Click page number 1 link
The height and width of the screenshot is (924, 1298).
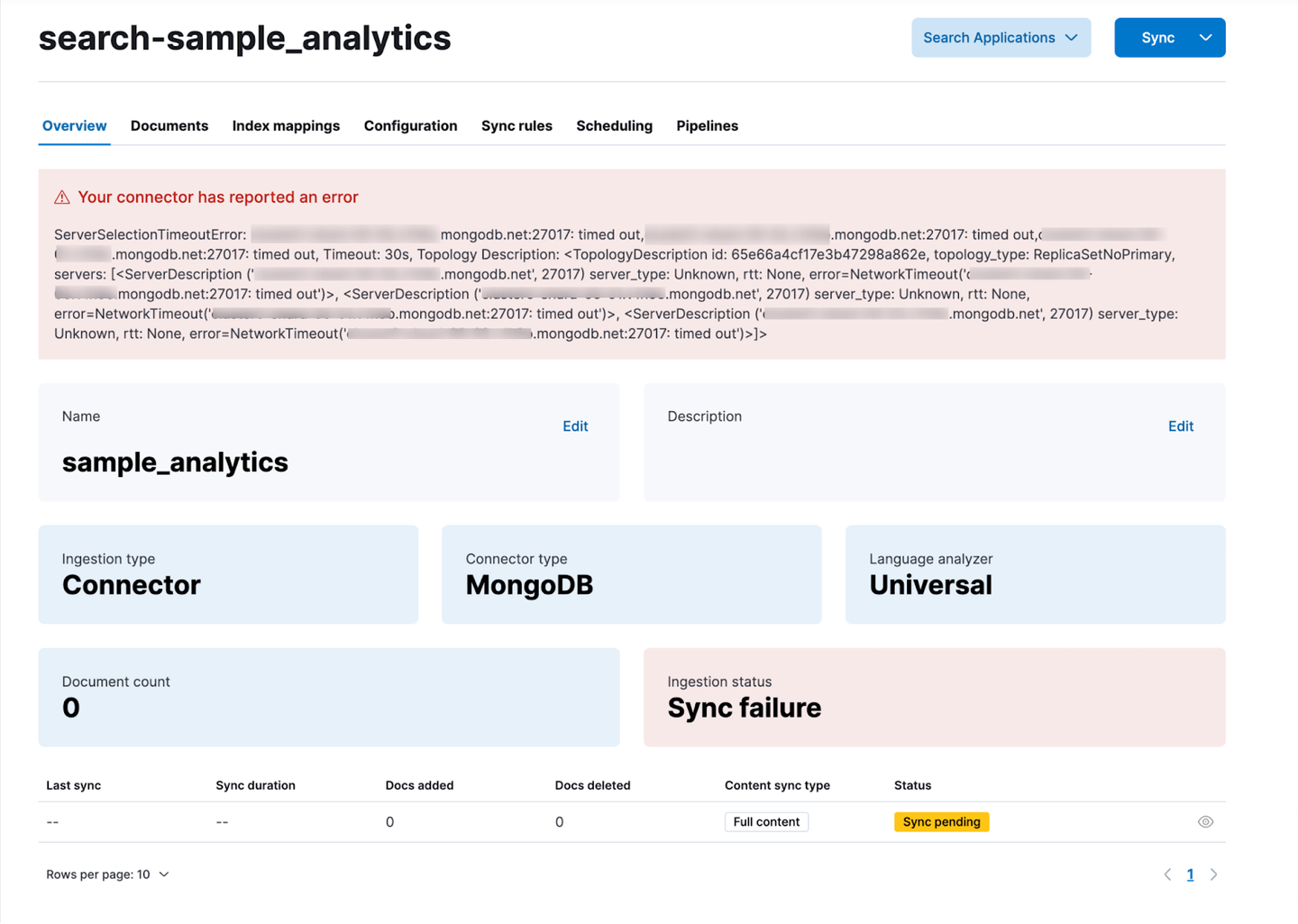(x=1190, y=874)
